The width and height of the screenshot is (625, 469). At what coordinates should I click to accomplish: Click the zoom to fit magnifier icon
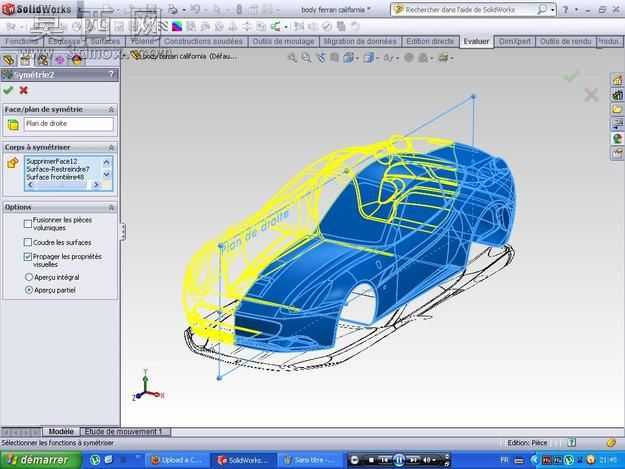[292, 58]
